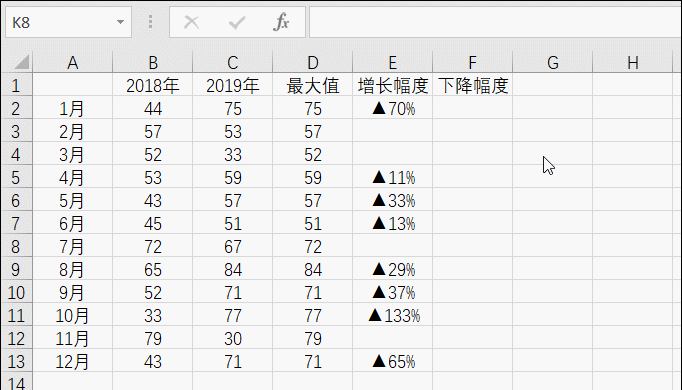Image resolution: width=682 pixels, height=390 pixels.
Task: Click the ▲133% growth cell
Action: coord(393,315)
